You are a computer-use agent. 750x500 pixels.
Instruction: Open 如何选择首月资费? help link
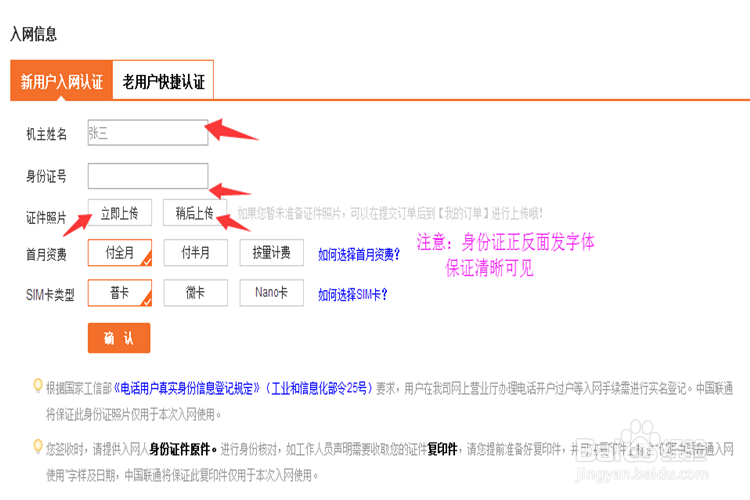359,255
